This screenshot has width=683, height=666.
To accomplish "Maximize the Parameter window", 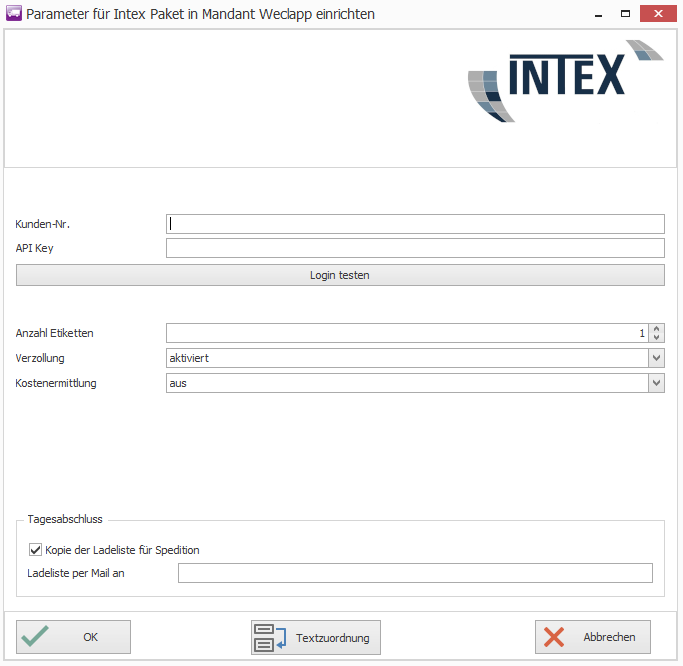I will coord(626,14).
